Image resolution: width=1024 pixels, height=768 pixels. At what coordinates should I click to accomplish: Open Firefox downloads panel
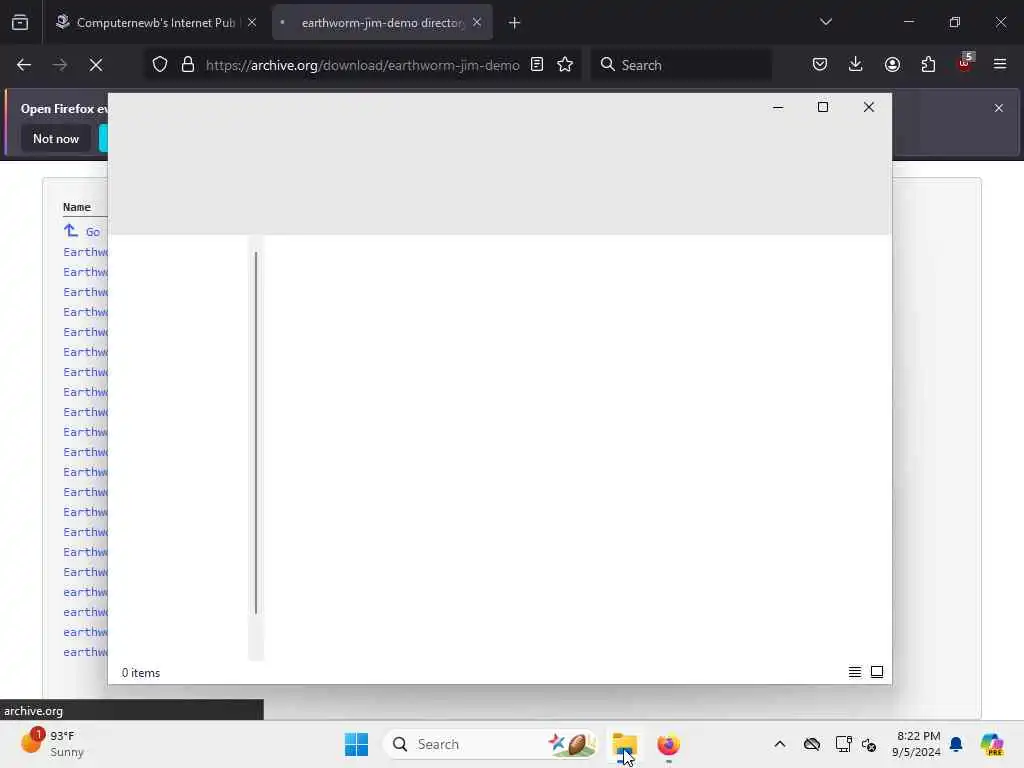(856, 65)
